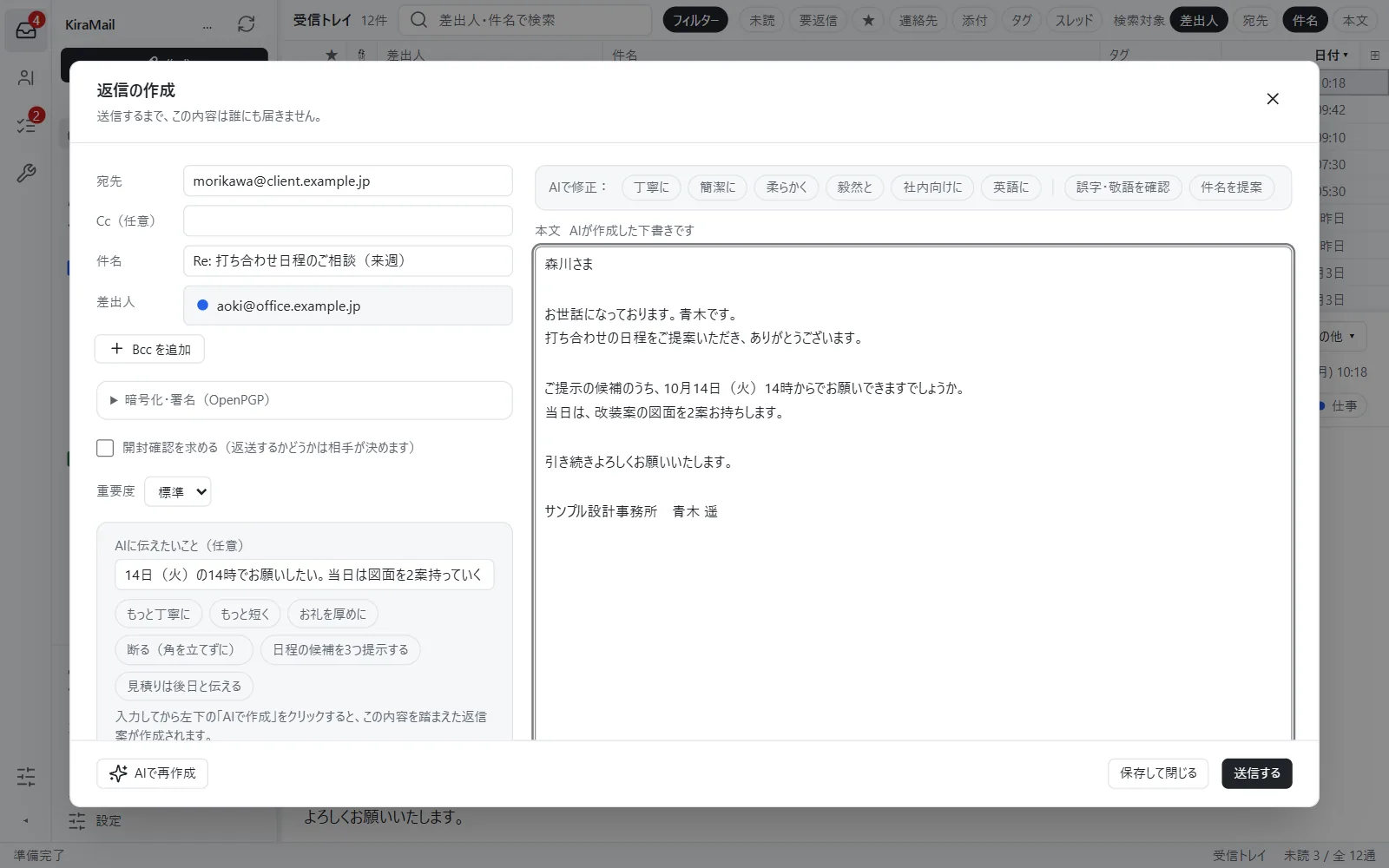Viewport: 1389px width, 868px height.
Task: Open the 重要度 dropdown showing 標準
Action: (x=178, y=491)
